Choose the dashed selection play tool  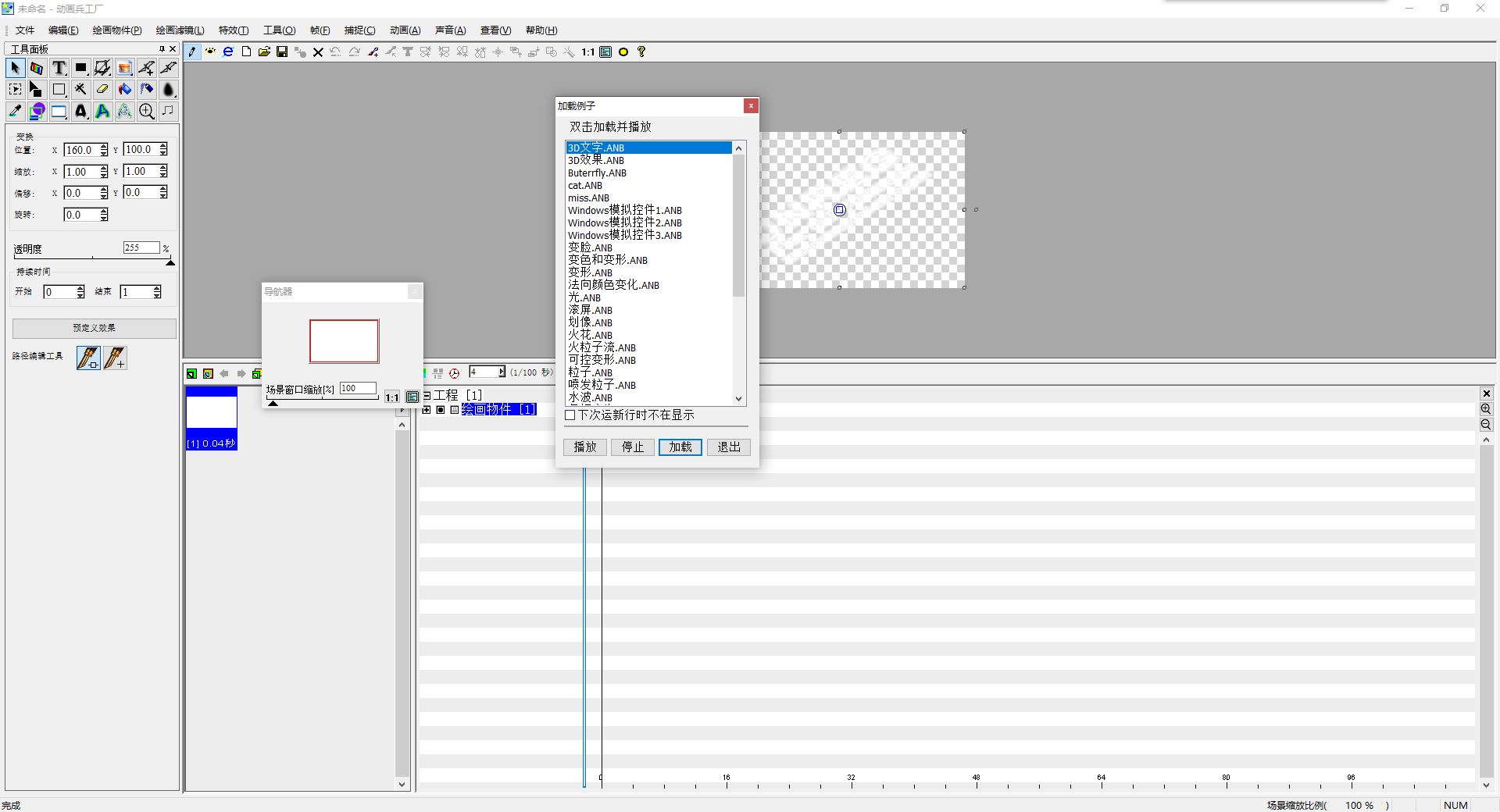pos(15,89)
